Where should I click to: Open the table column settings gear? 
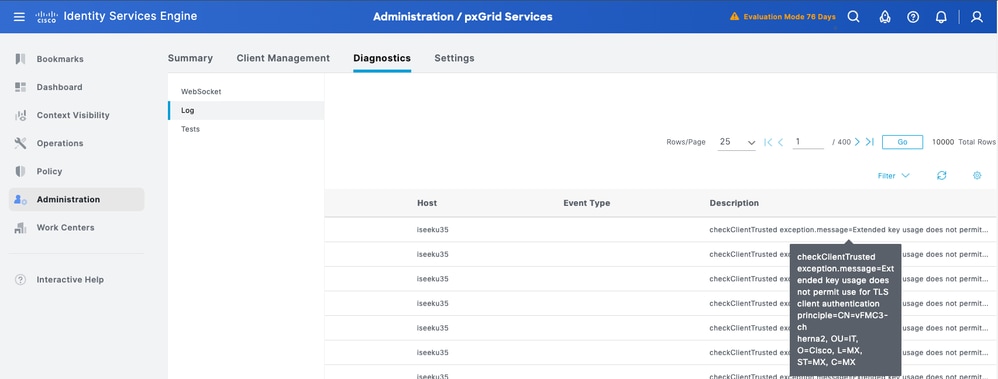(977, 175)
